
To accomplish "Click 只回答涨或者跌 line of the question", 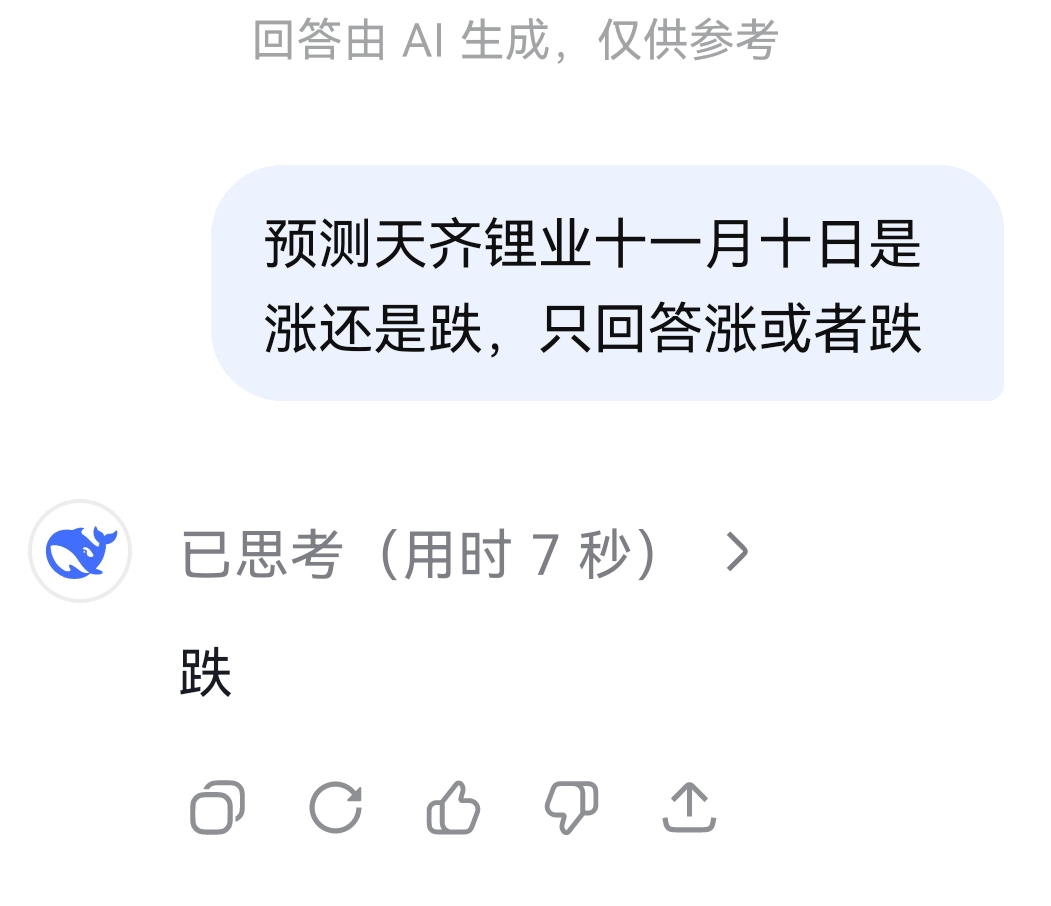I will tap(731, 328).
